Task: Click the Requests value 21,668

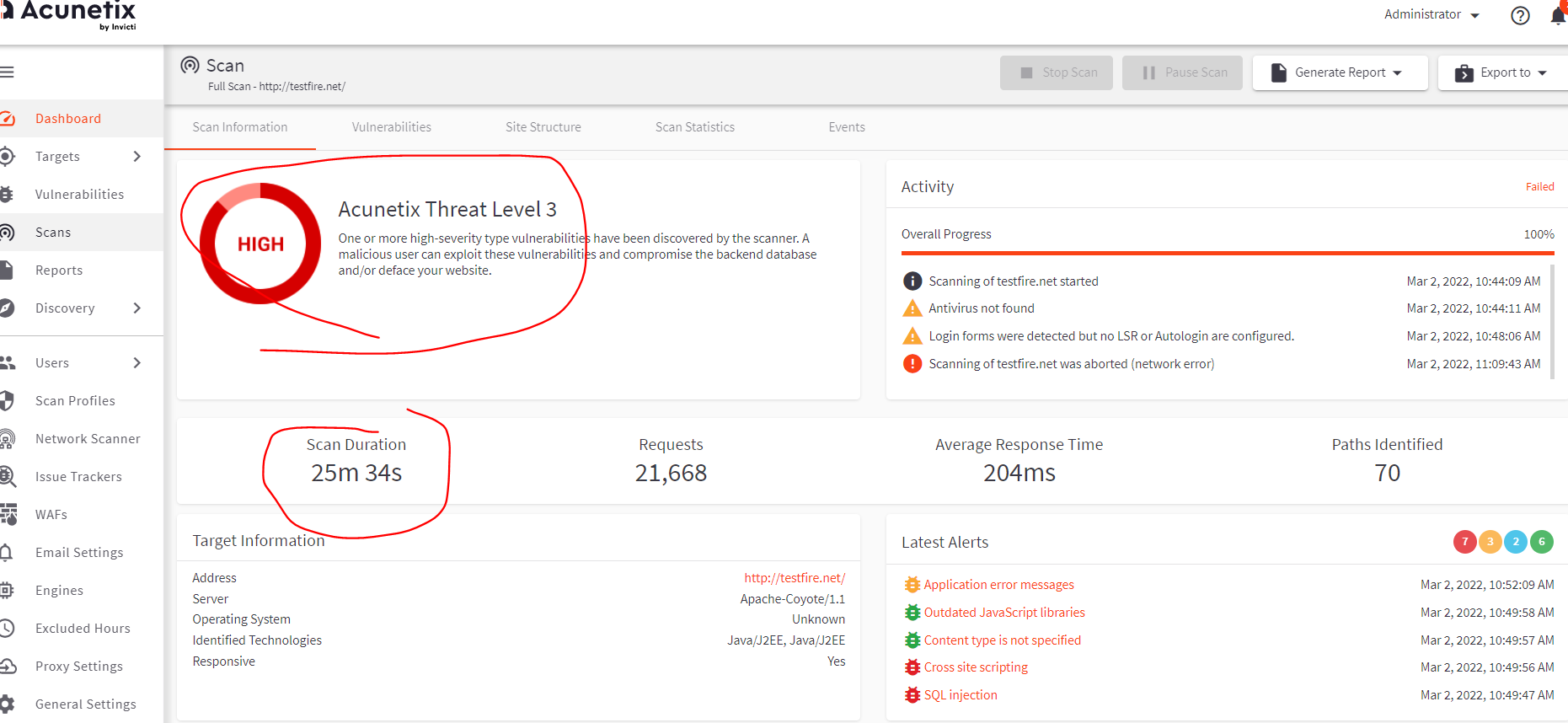Action: pyautogui.click(x=671, y=474)
